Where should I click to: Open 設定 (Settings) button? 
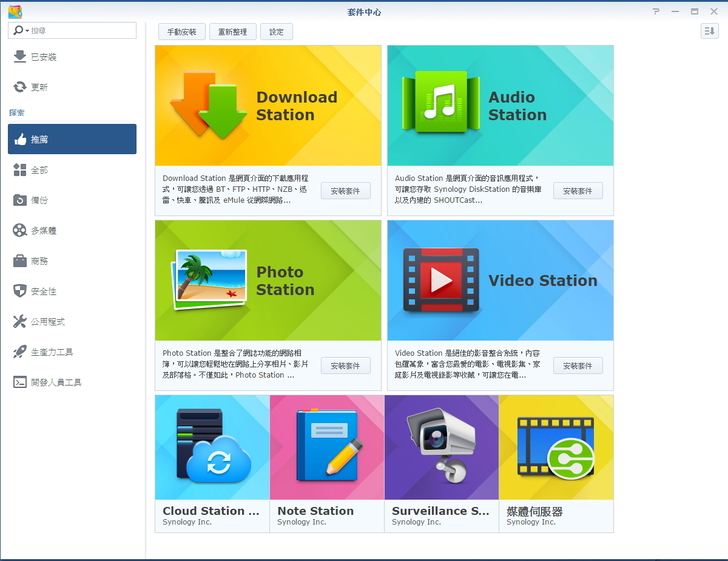pos(276,32)
